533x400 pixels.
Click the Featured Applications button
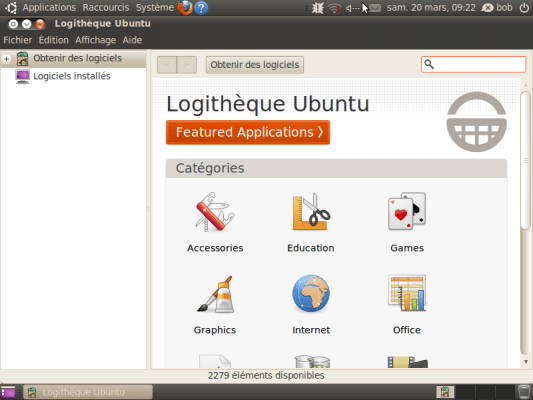pos(248,132)
